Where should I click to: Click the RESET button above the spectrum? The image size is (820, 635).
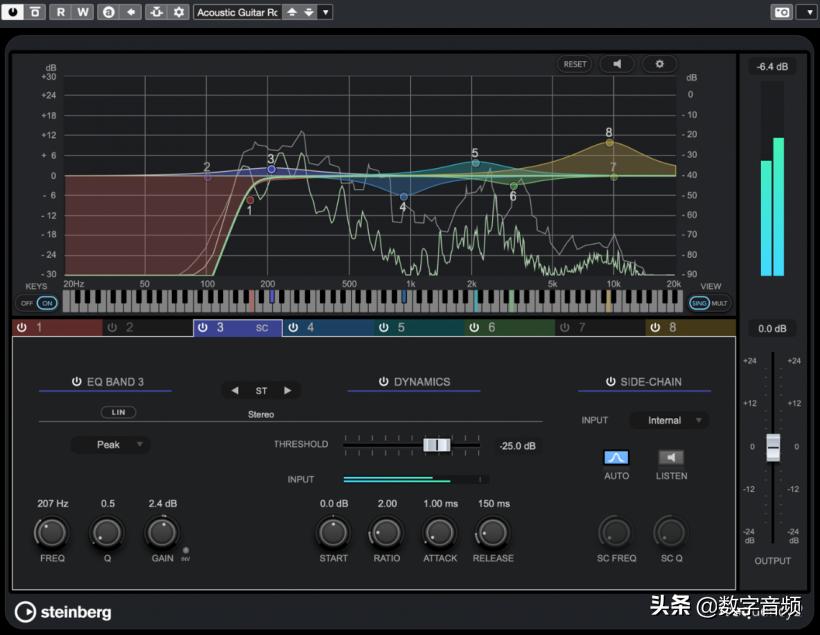click(575, 63)
